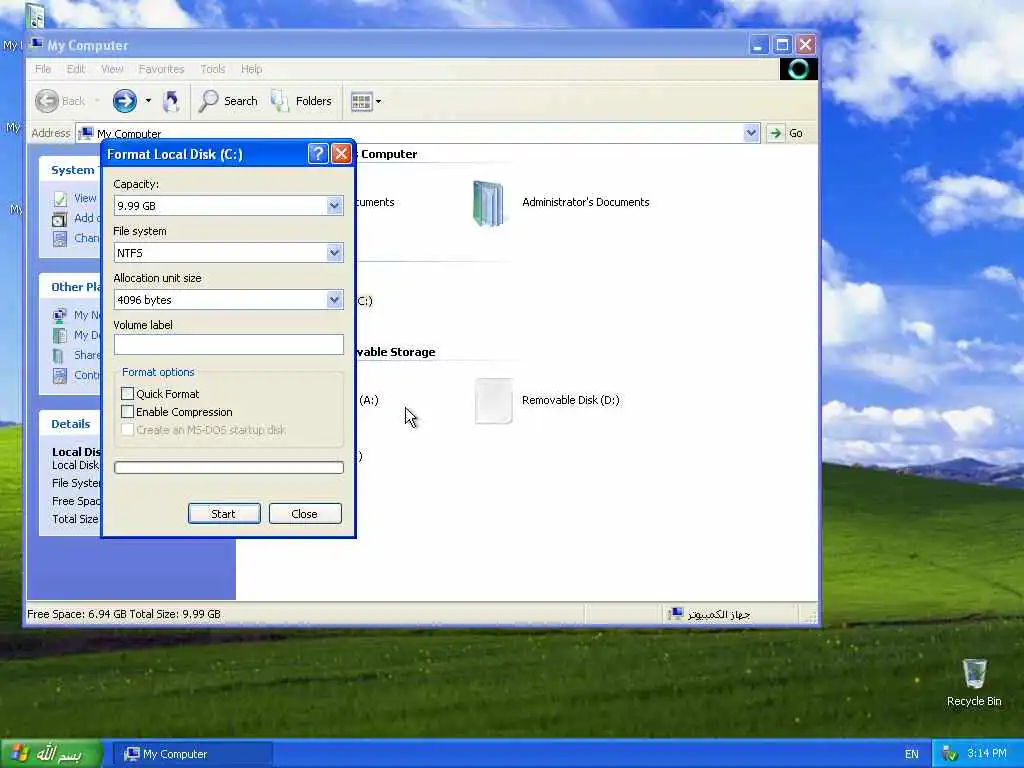Click Change a setting icon in sidebar
The image size is (1024, 768).
click(x=60, y=239)
